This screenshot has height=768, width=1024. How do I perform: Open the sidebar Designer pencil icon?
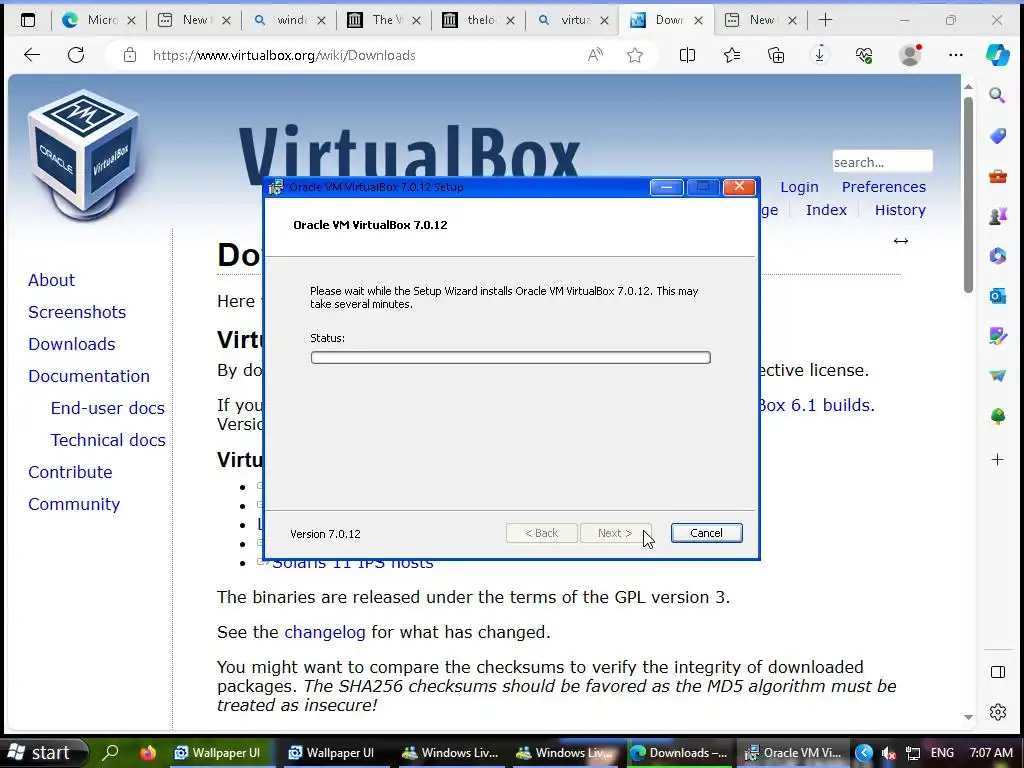(x=997, y=336)
